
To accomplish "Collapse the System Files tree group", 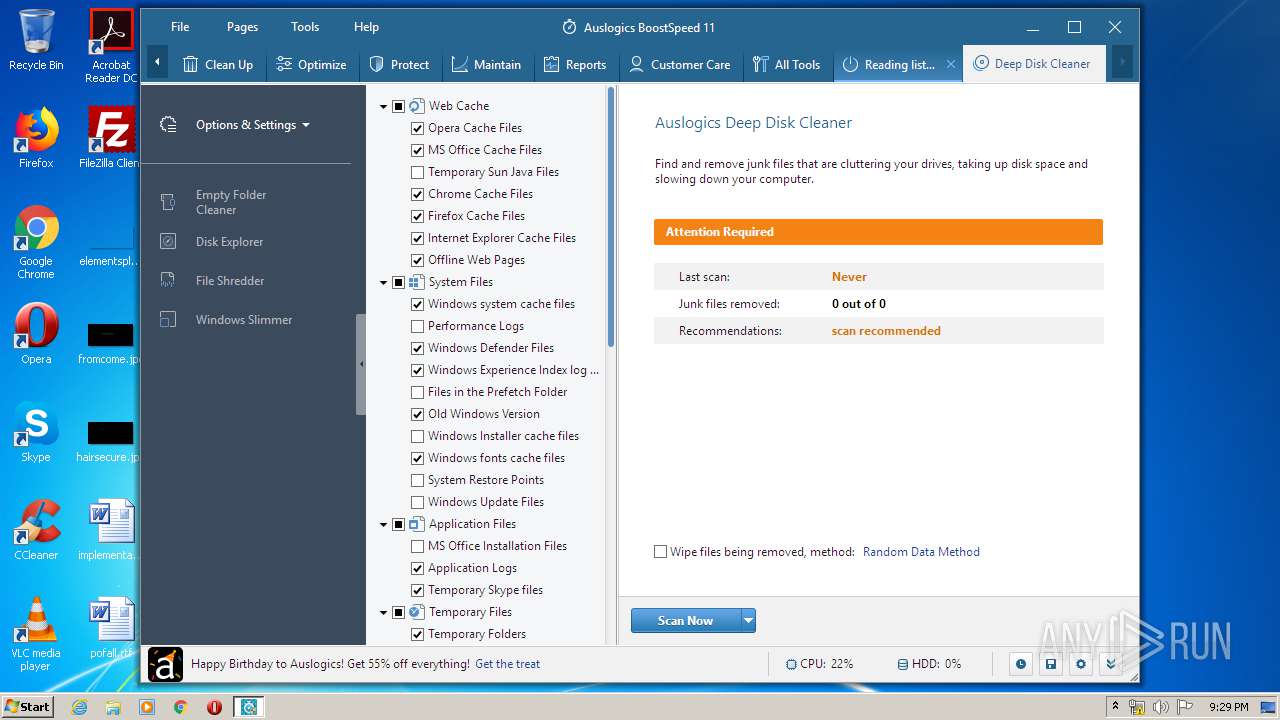I will [383, 282].
